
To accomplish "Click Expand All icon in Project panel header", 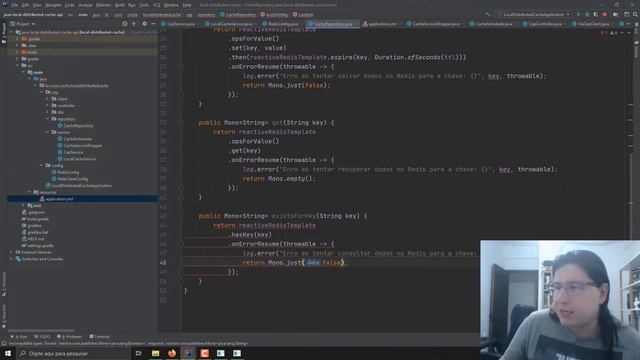I will 134,24.
